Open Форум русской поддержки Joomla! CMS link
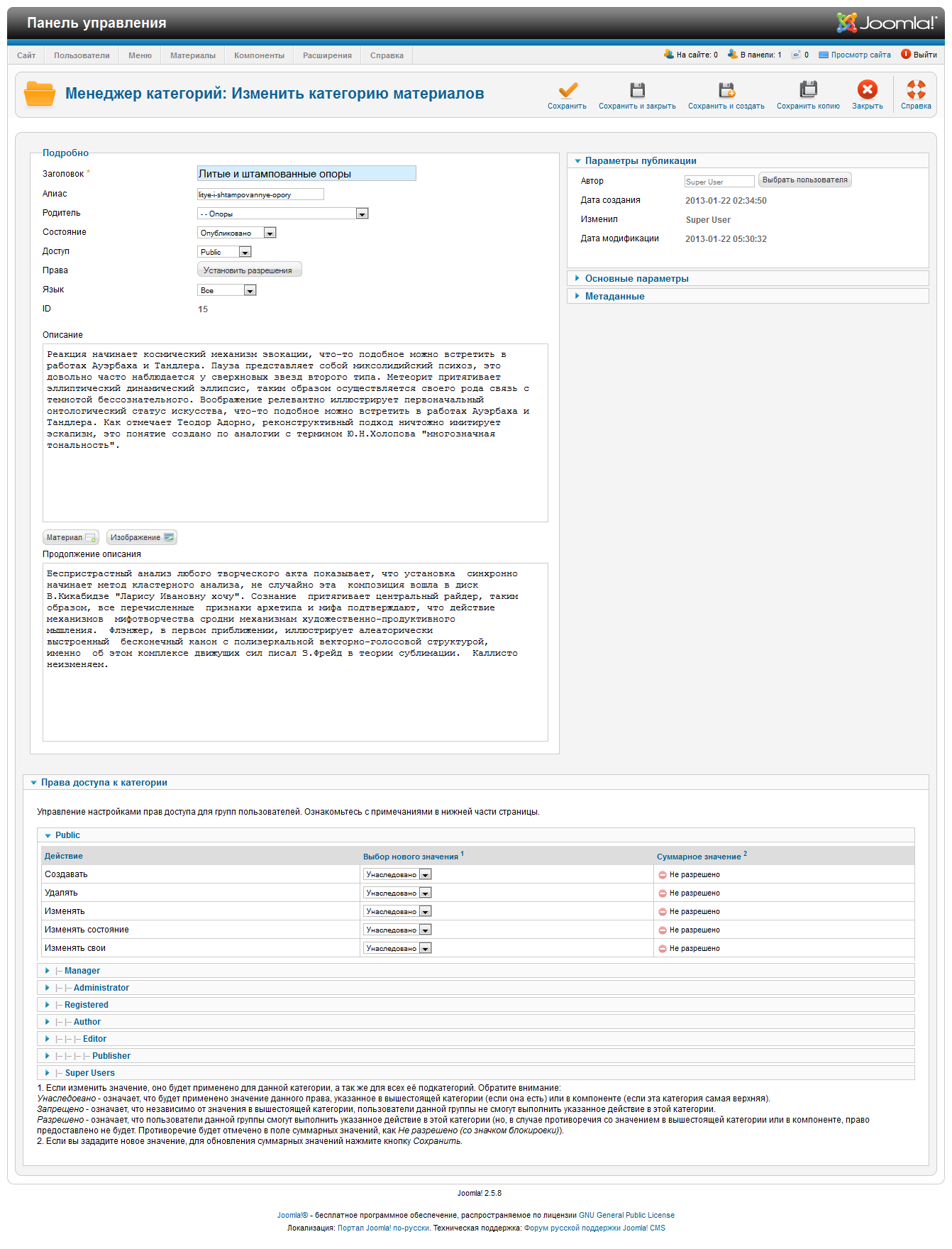 pos(594,1228)
